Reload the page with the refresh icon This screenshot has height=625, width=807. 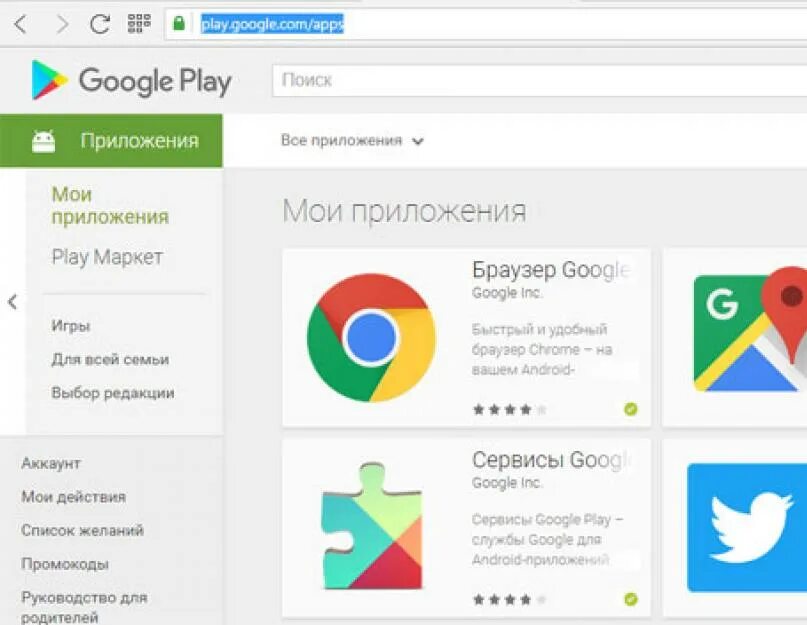coord(99,24)
